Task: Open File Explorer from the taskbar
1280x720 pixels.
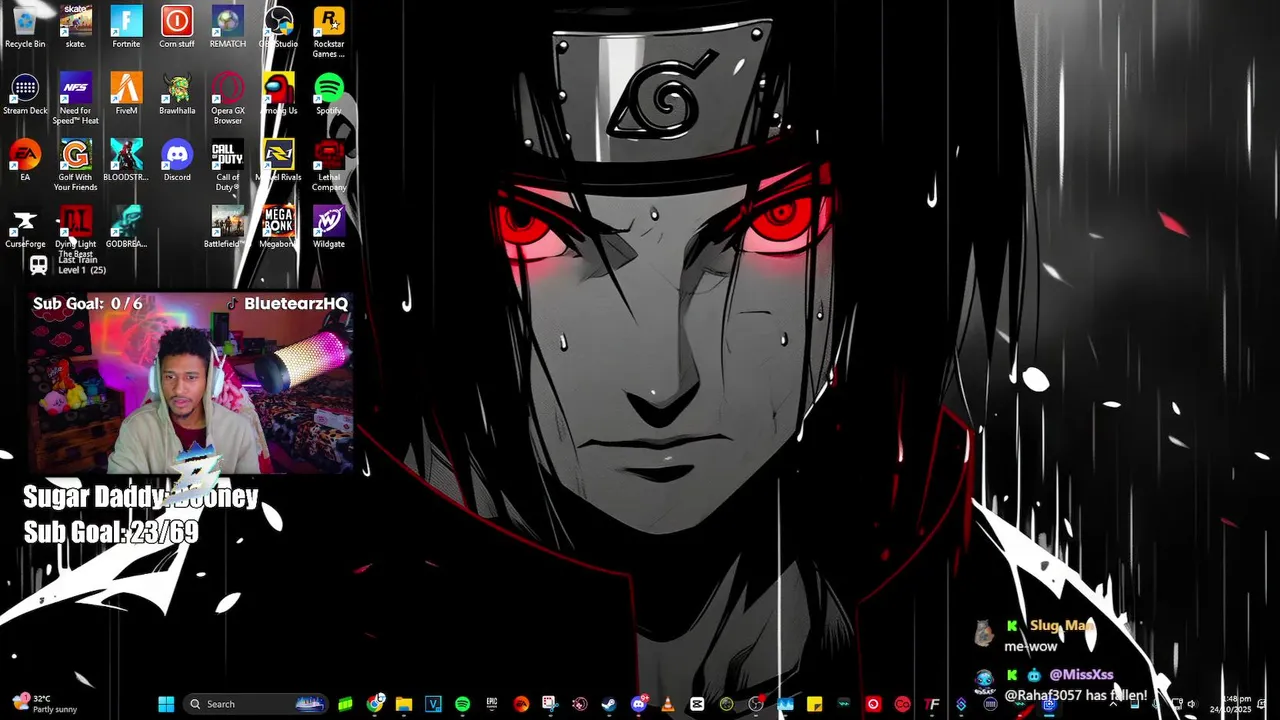Action: pyautogui.click(x=404, y=704)
